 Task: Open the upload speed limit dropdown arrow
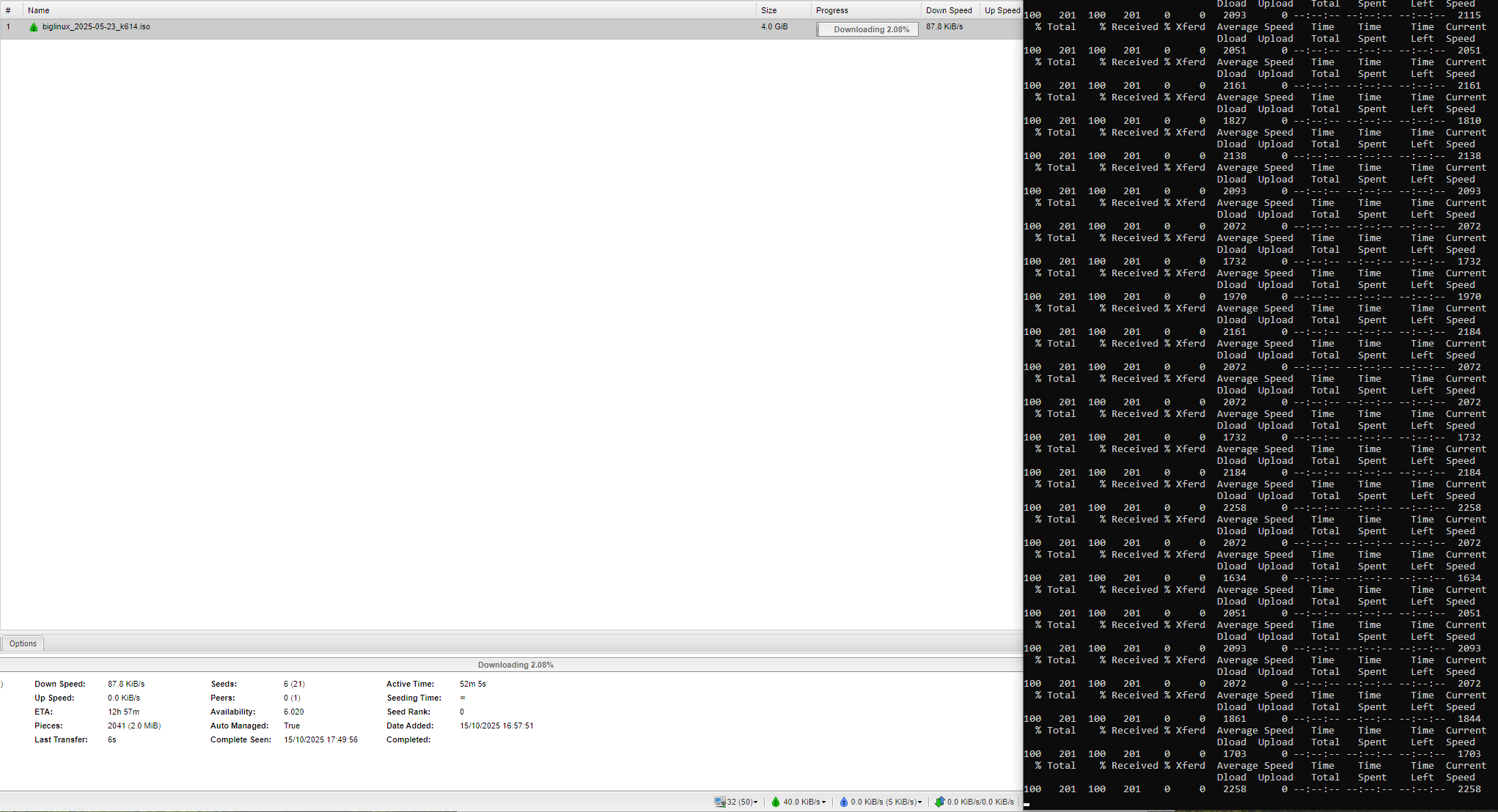(919, 802)
